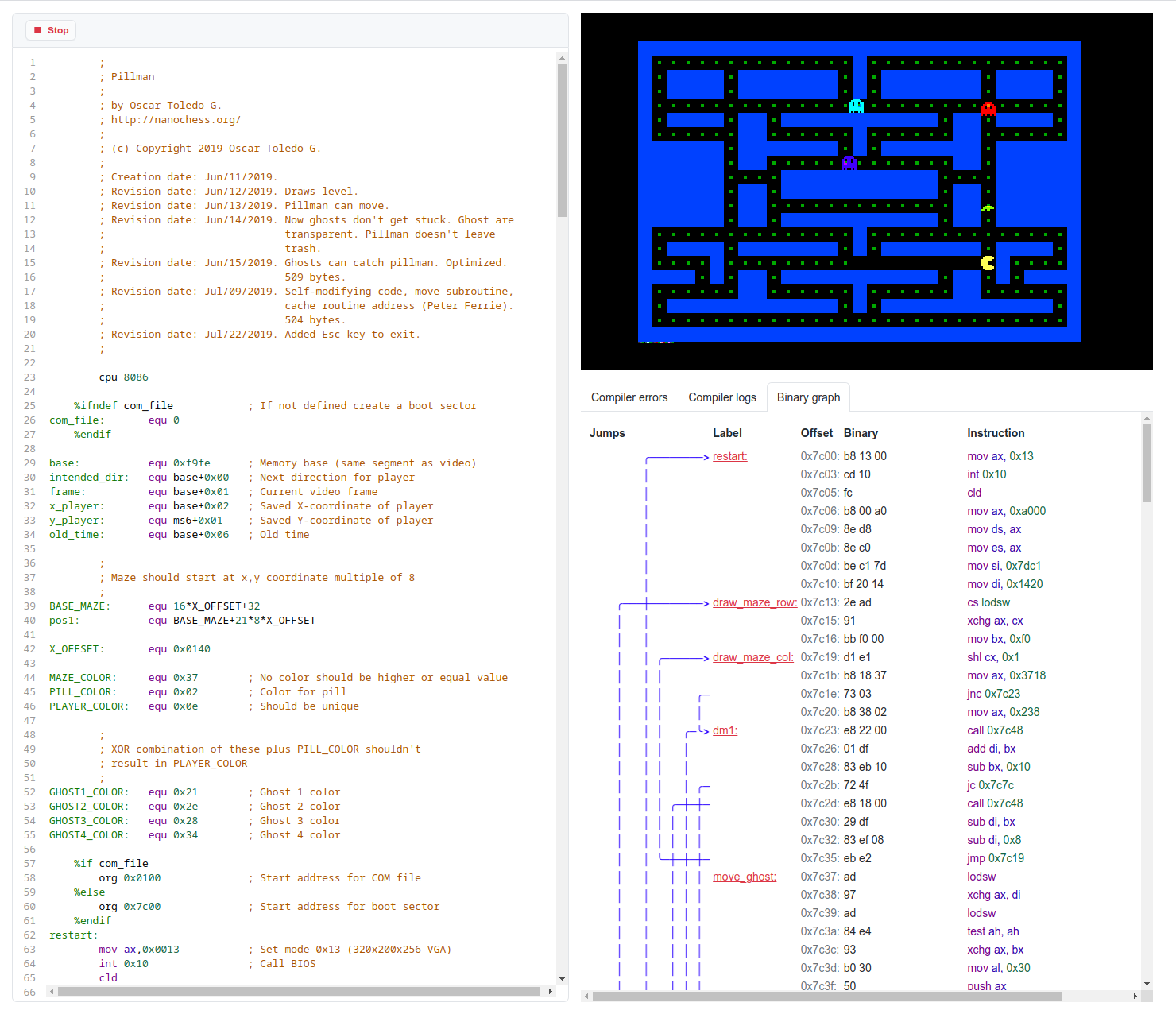The image size is (1176, 1018).
Task: Click binary graph horizontal scroll left arrow
Action: coord(587,996)
